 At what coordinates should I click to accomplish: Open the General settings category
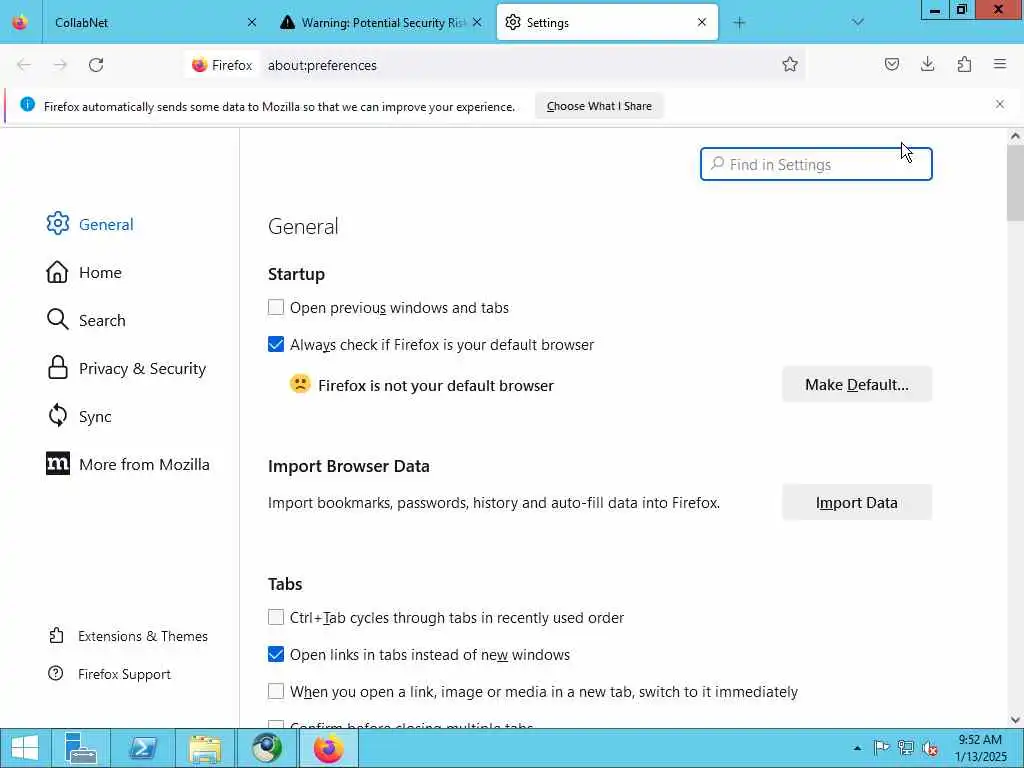(x=90, y=224)
